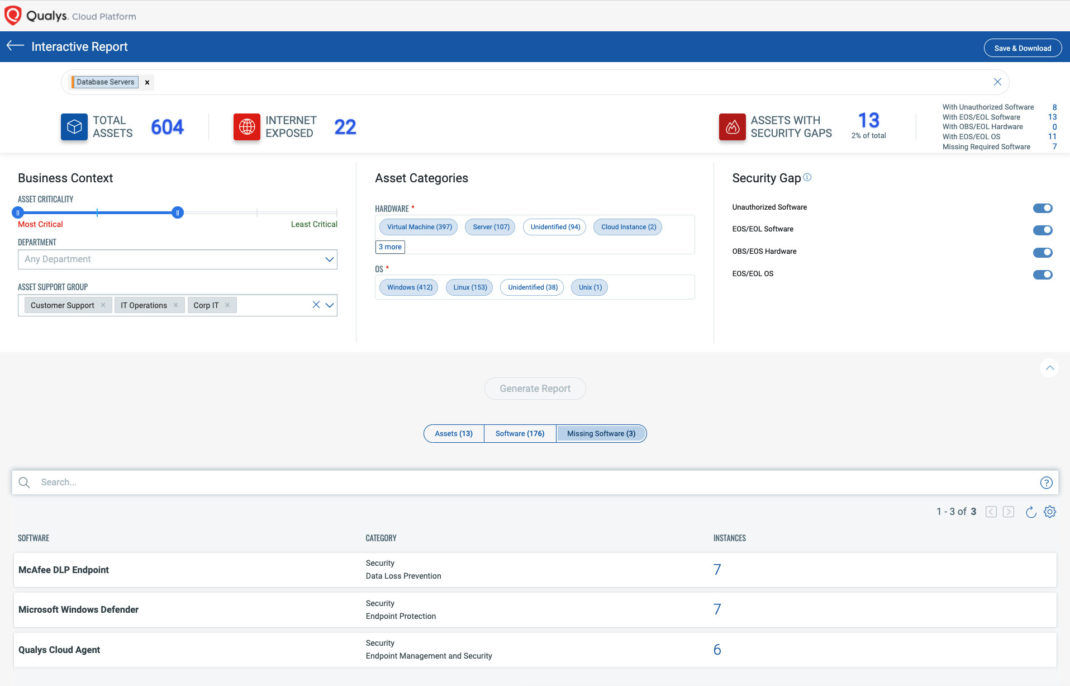The width and height of the screenshot is (1070, 686).
Task: Toggle Unauthorized Software security gap
Action: pyautogui.click(x=1042, y=208)
